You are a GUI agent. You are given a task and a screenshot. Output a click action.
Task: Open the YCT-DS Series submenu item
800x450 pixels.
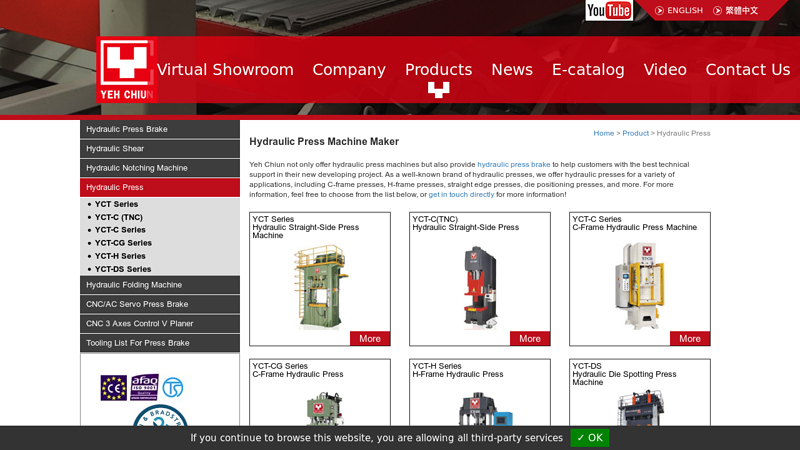[x=122, y=269]
